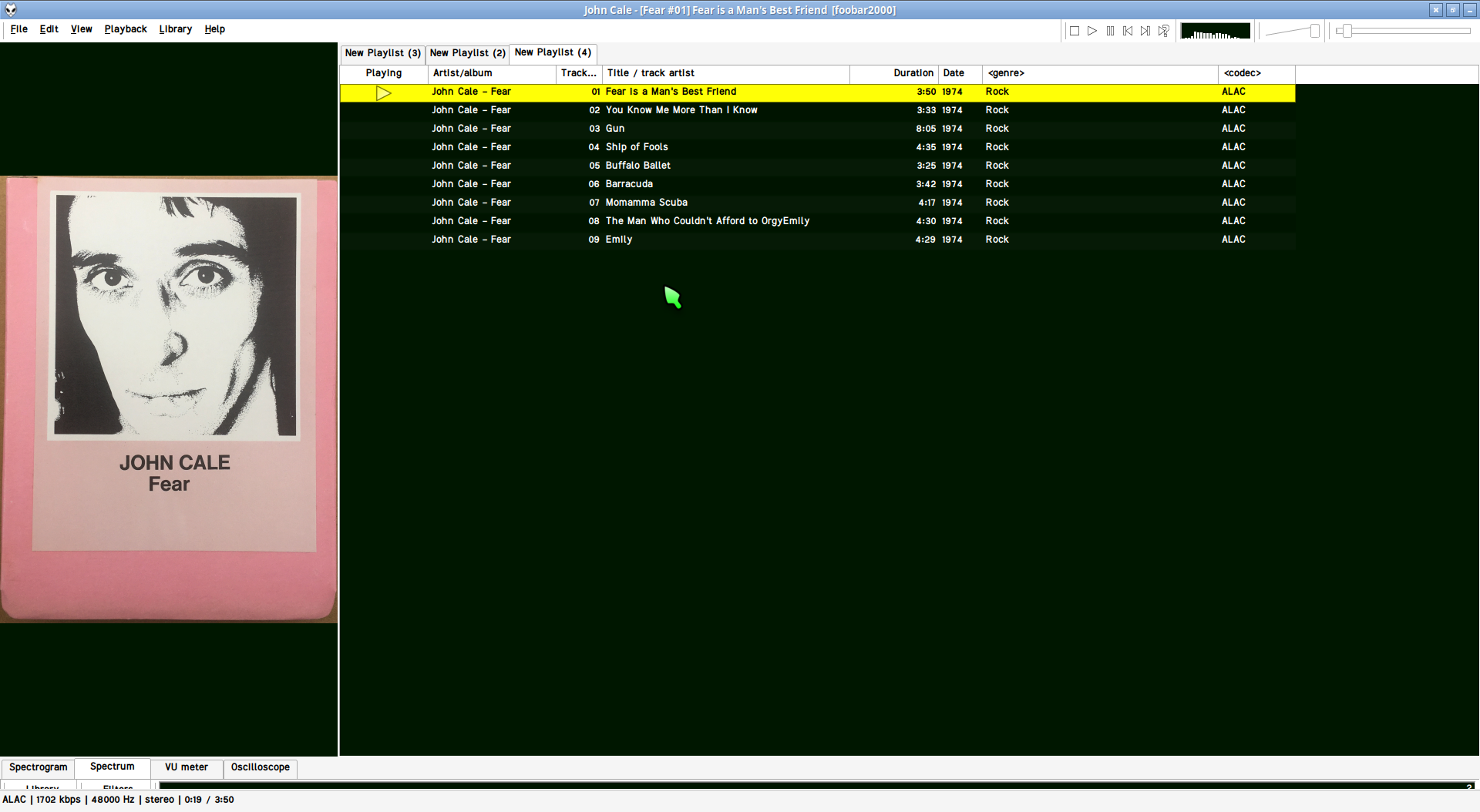Click the foobar2000 alien icon in title bar

[10, 10]
